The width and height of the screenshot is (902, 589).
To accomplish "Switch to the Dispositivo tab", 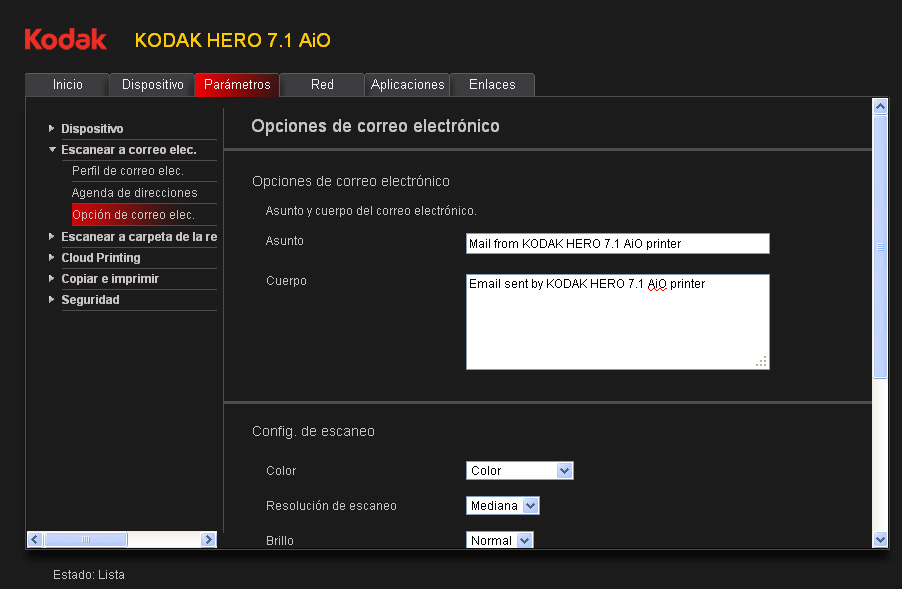I will (152, 85).
